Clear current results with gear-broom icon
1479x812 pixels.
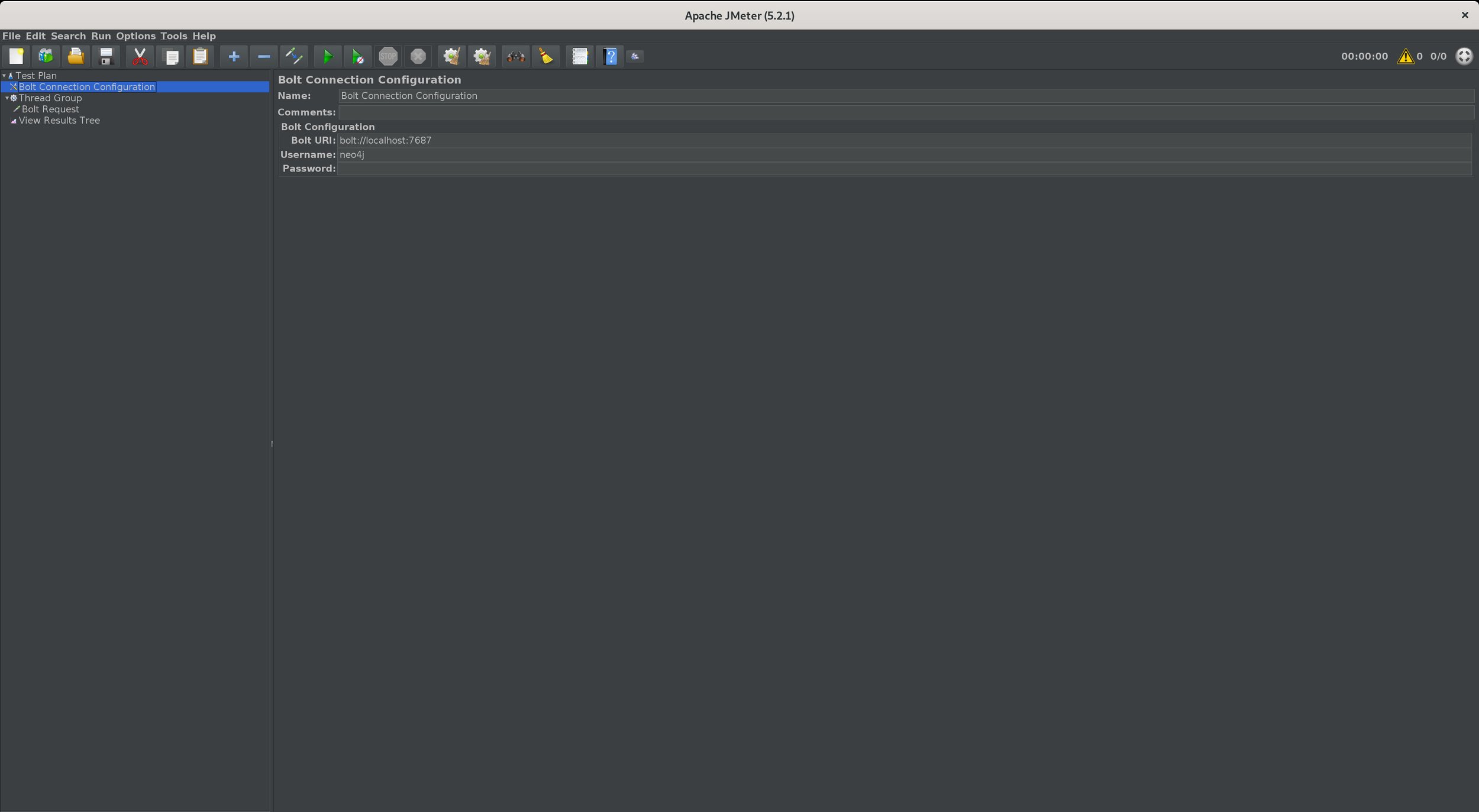[x=452, y=57]
